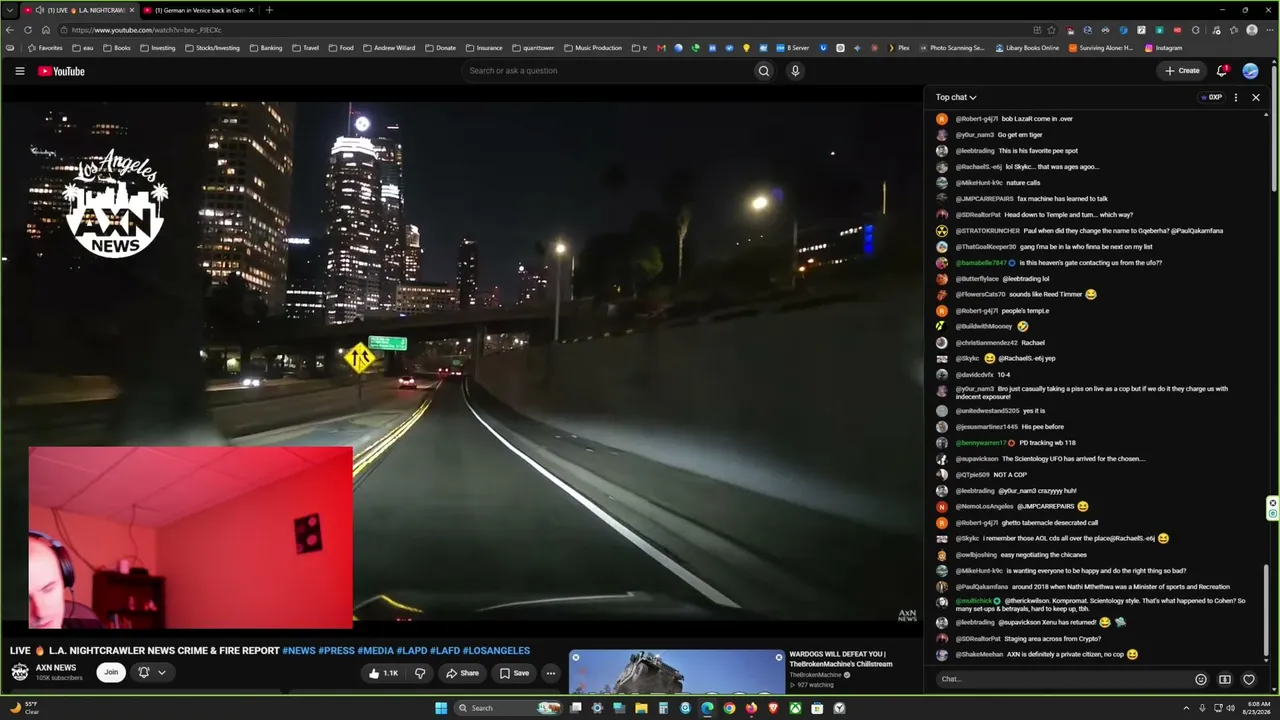1280x720 pixels.
Task: Open emoji picker in chat box
Action: click(x=1201, y=679)
